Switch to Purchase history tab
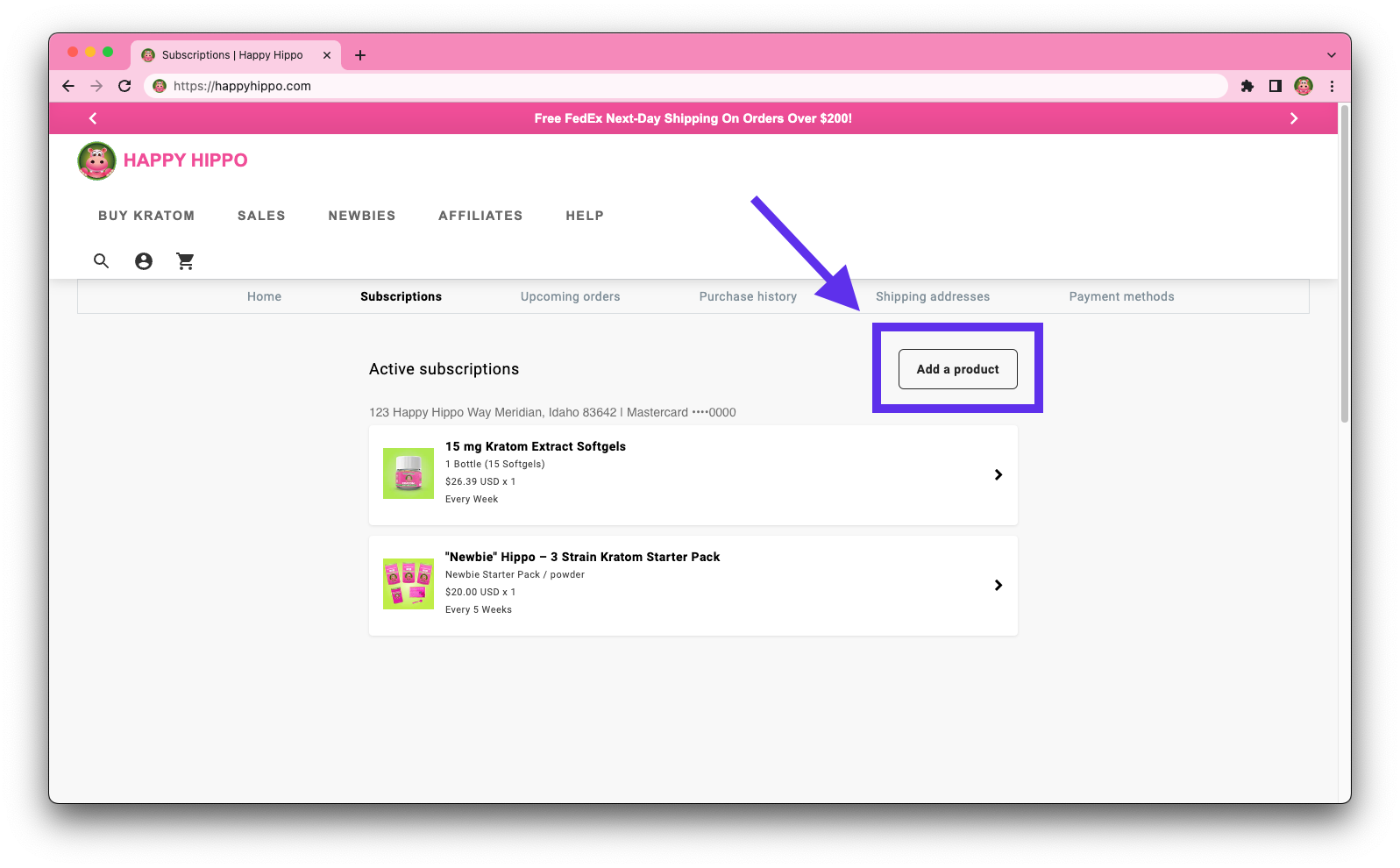Viewport: 1400px width, 868px height. [x=748, y=296]
